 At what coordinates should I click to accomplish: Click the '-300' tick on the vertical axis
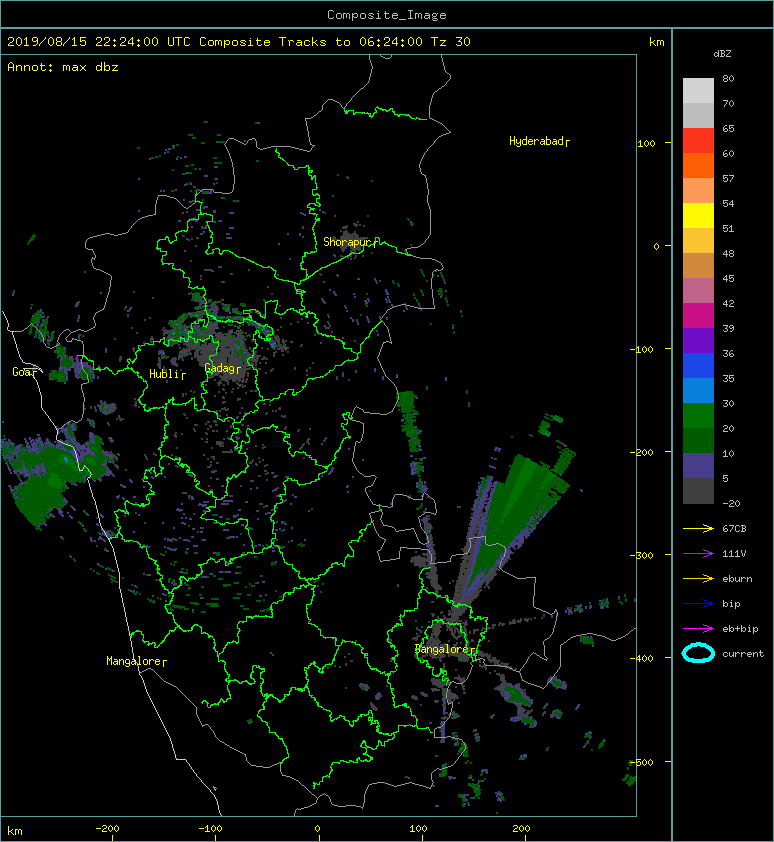[641, 555]
